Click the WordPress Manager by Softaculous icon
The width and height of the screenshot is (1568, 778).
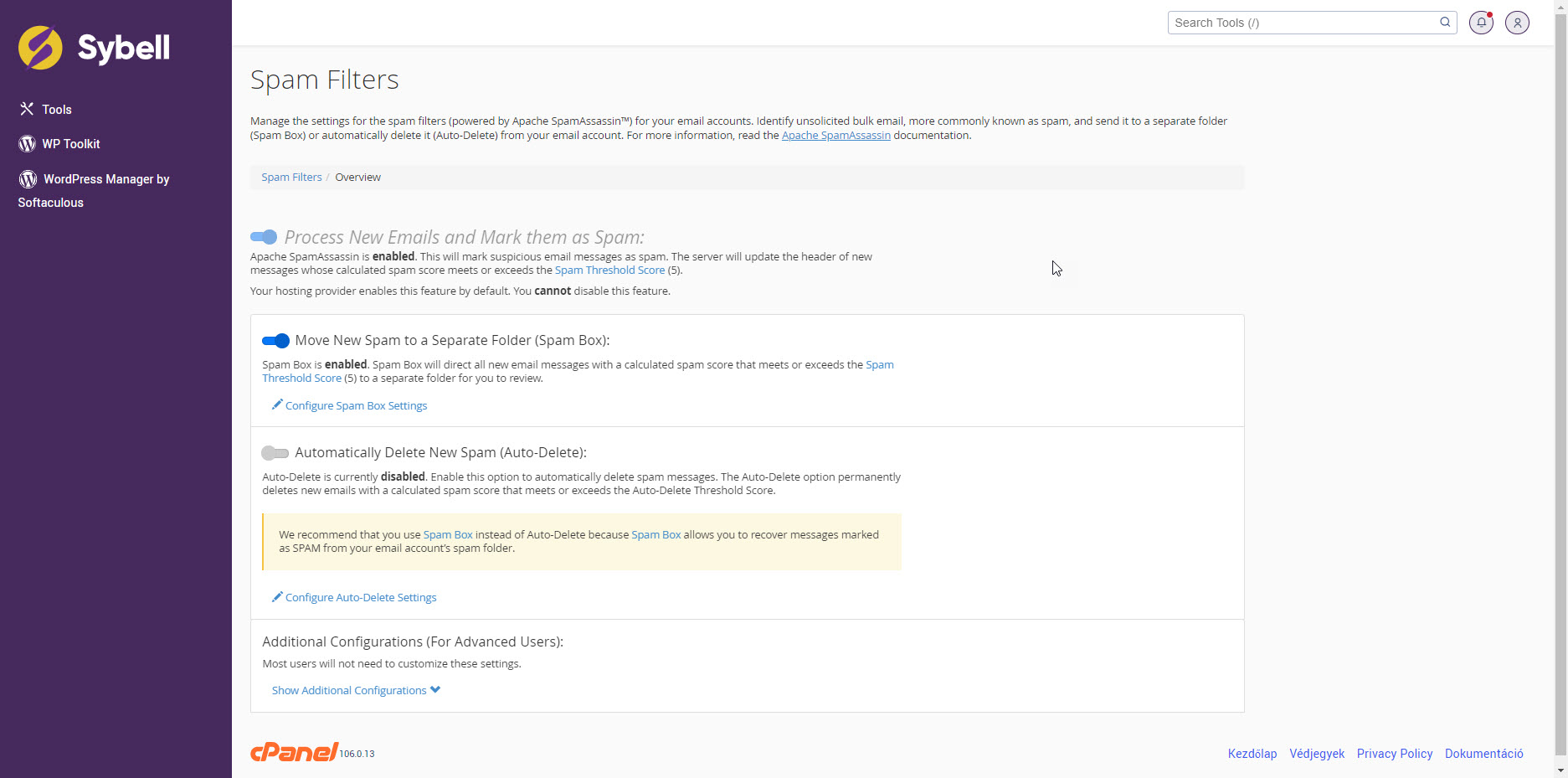(28, 179)
